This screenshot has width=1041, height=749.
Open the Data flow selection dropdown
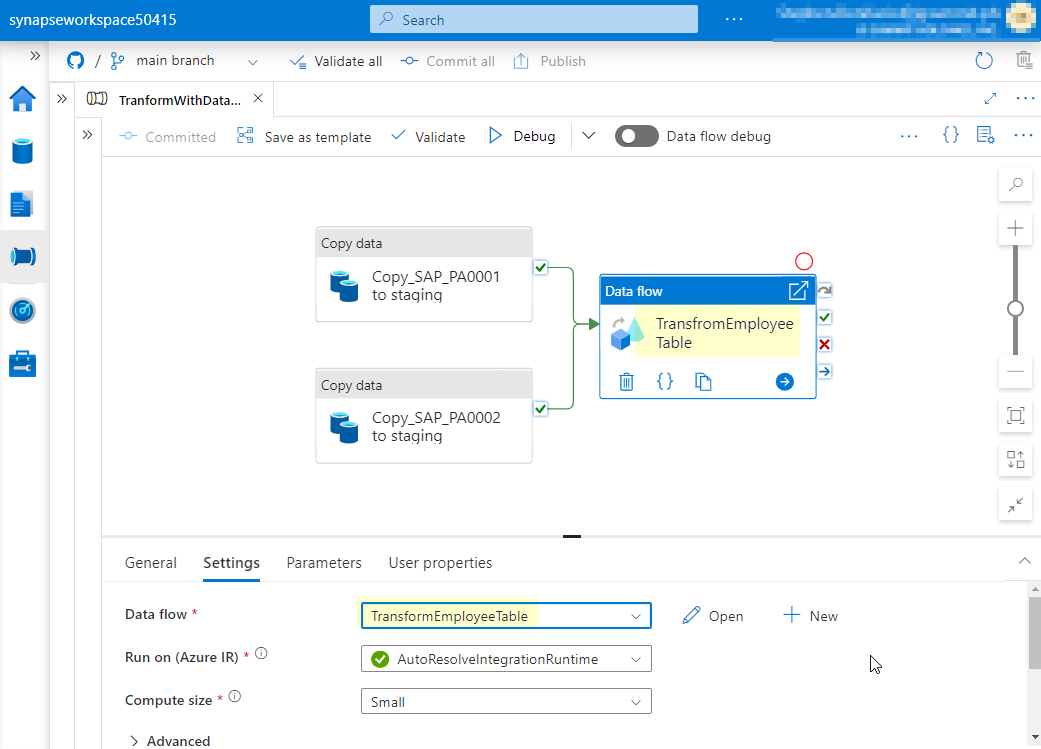(637, 615)
